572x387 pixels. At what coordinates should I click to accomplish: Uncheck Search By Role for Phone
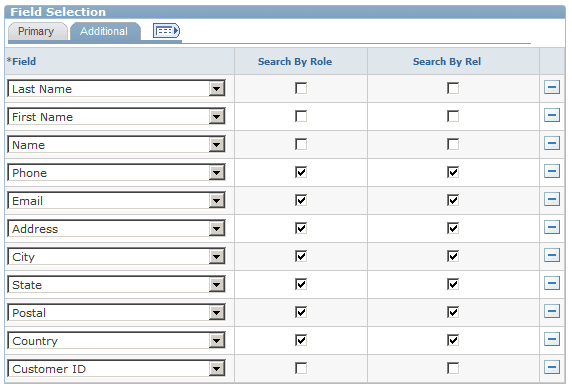301,172
